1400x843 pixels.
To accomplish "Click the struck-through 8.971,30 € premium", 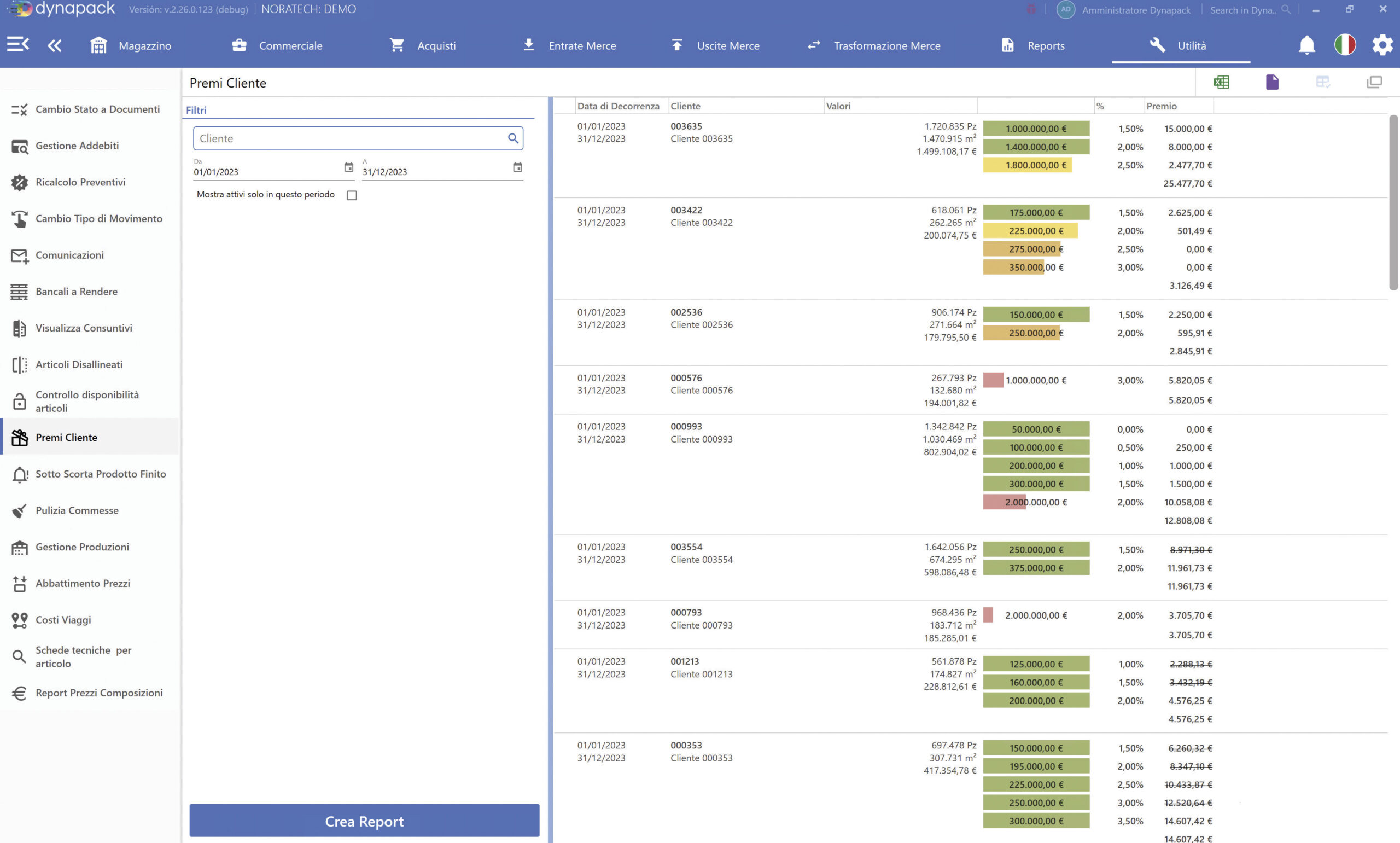I will pyautogui.click(x=1191, y=550).
